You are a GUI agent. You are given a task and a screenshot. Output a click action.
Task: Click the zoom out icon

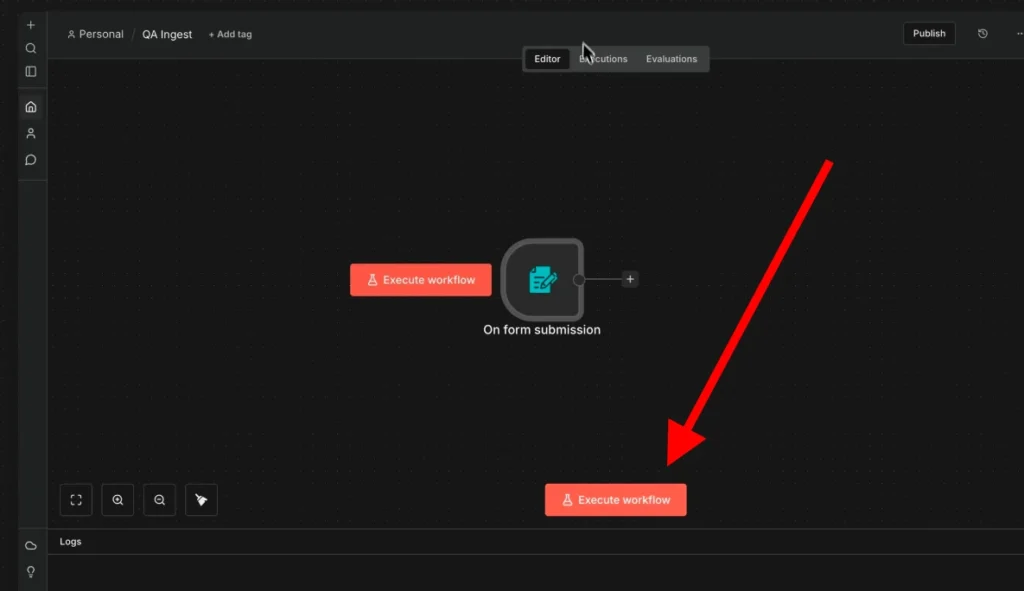click(159, 499)
